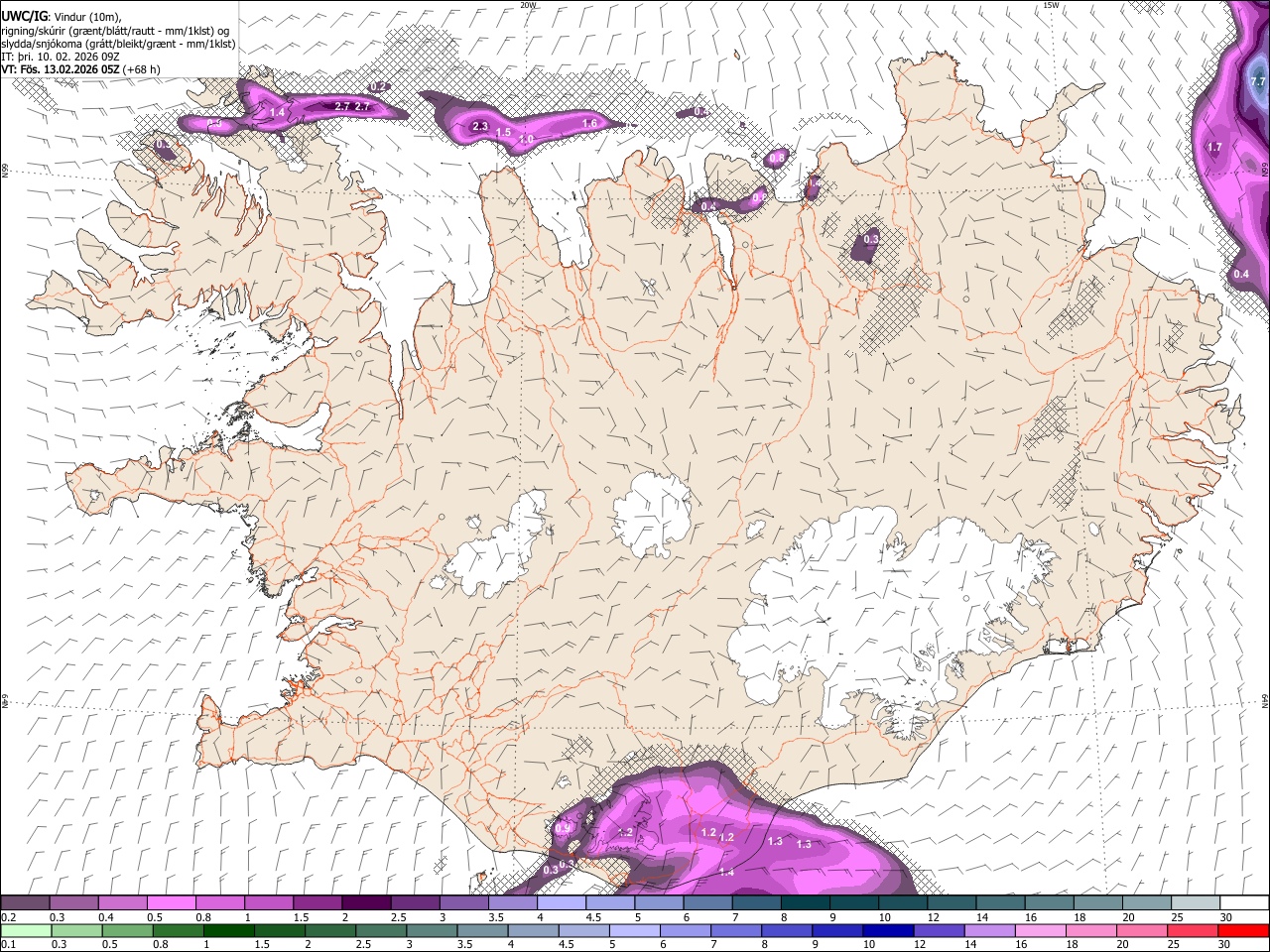The height and width of the screenshot is (952, 1270).
Task: Click the 2.3 snowfall value north of coast
Action: point(480,126)
